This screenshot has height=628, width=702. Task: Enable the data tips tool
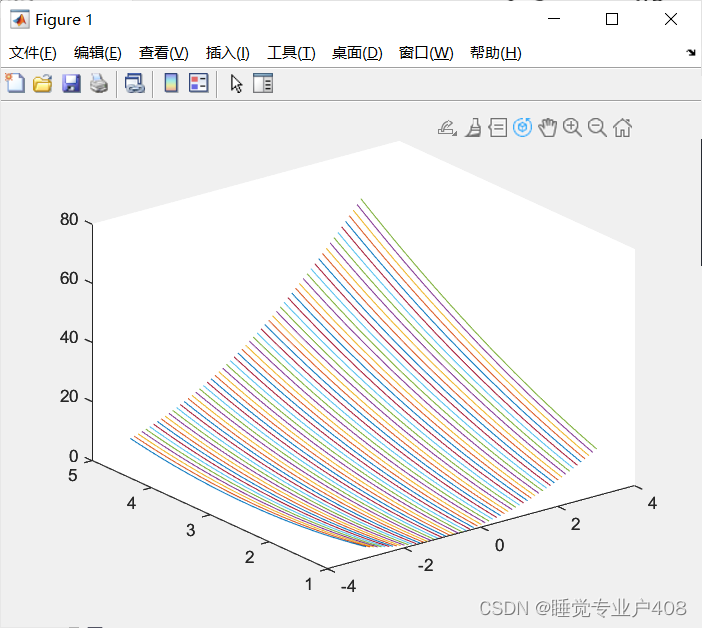(x=498, y=128)
